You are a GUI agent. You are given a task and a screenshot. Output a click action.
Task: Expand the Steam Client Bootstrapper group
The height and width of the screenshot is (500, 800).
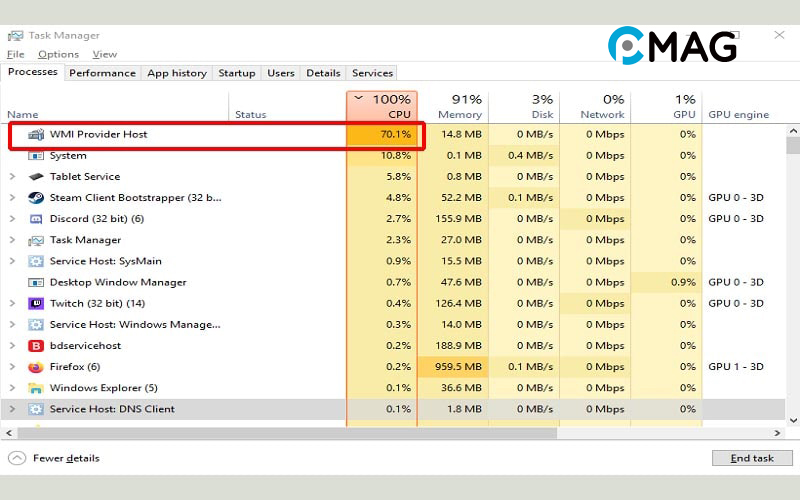coord(12,197)
